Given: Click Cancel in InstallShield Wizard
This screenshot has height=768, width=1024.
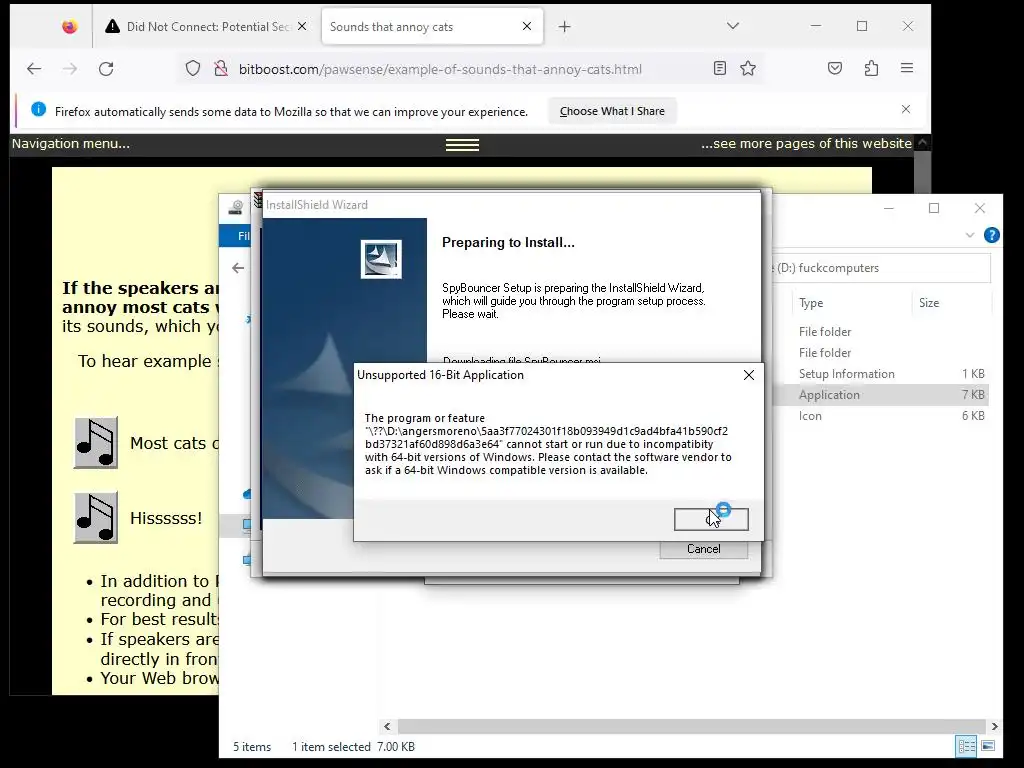Looking at the screenshot, I should pyautogui.click(x=703, y=549).
